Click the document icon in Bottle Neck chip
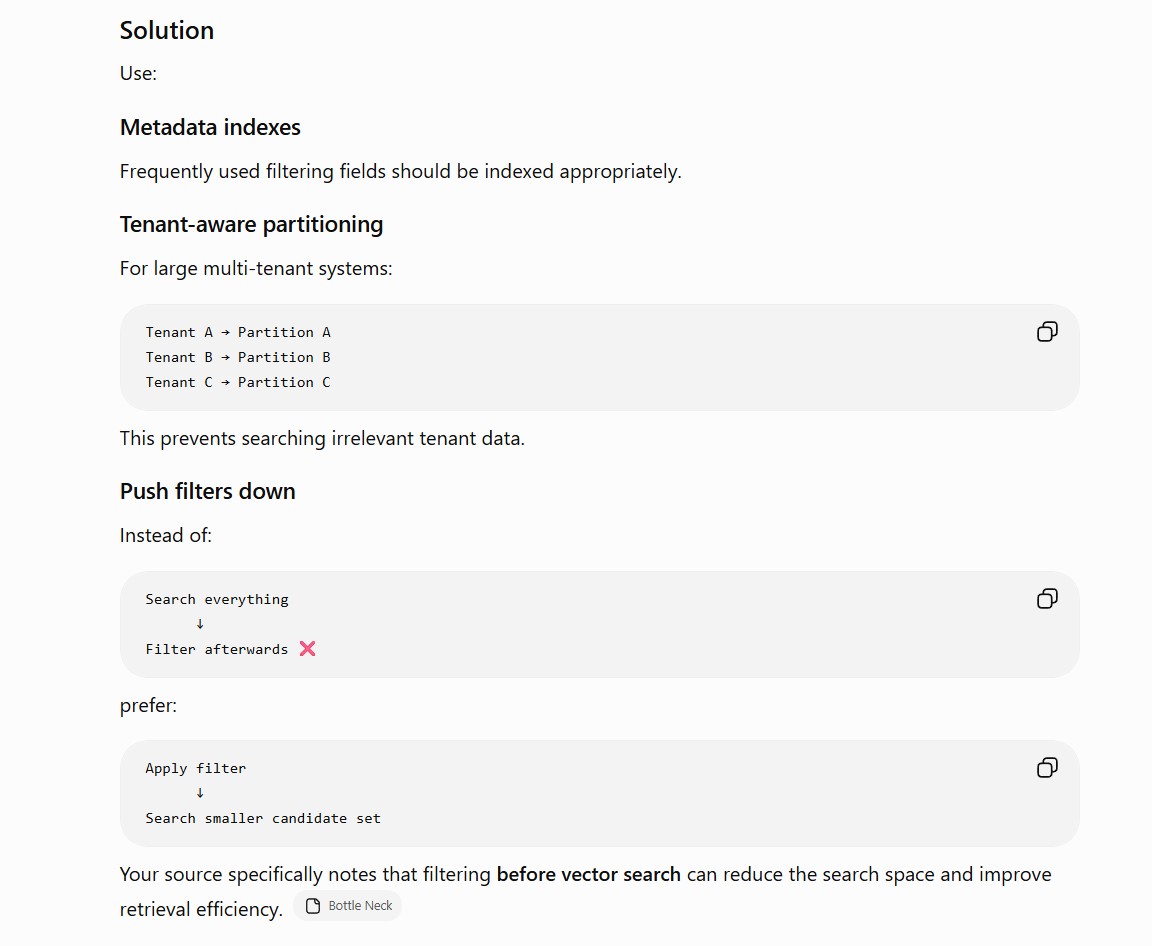Screen dimensions: 1152x946 313,906
